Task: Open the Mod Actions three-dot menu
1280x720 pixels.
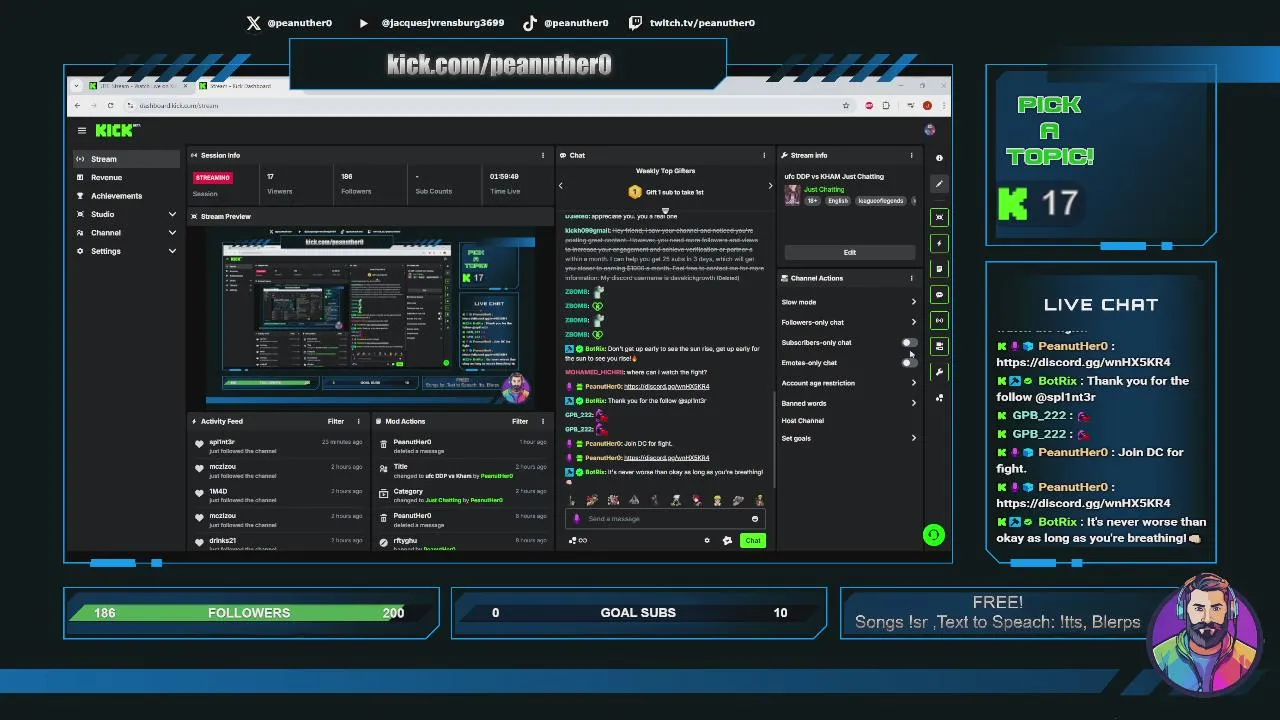Action: tap(543, 421)
